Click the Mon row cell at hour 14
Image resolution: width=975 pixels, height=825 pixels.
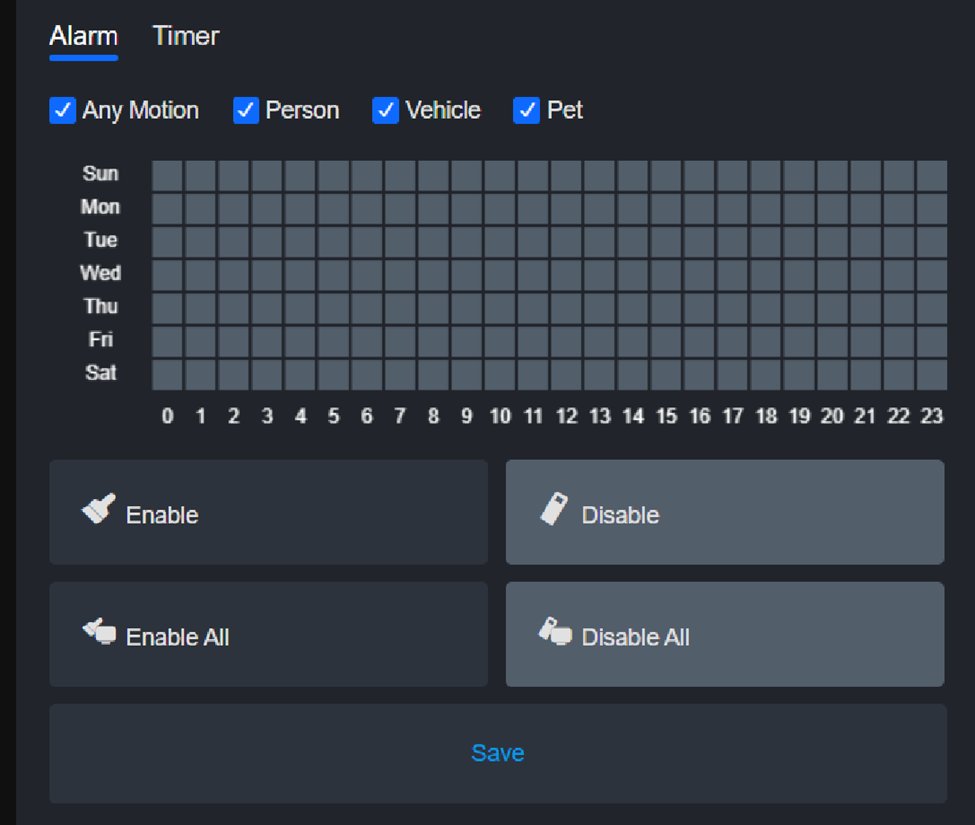tap(633, 209)
